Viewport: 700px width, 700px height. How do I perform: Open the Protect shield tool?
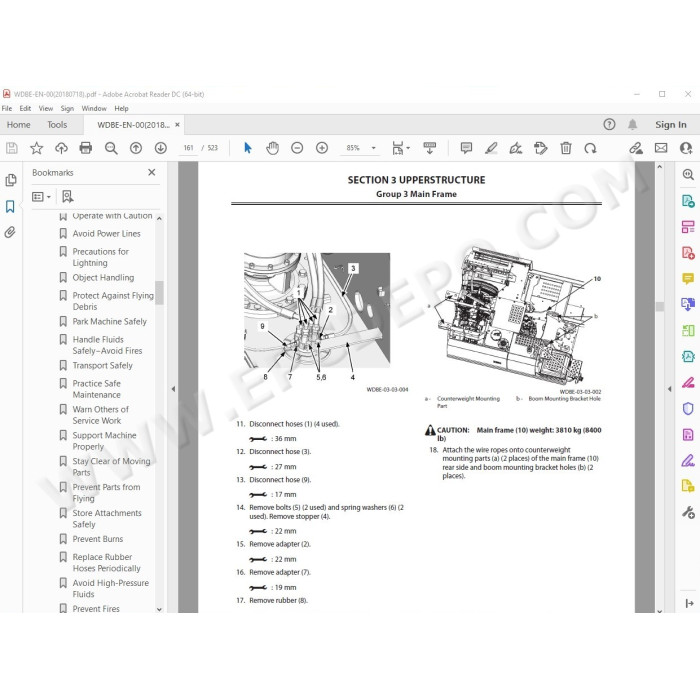(688, 408)
